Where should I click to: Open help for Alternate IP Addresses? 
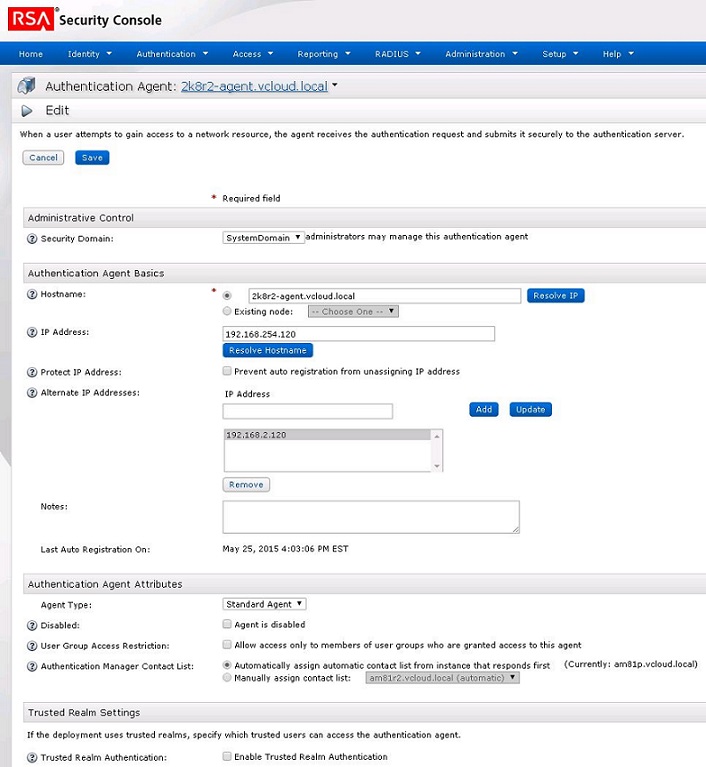coord(32,393)
